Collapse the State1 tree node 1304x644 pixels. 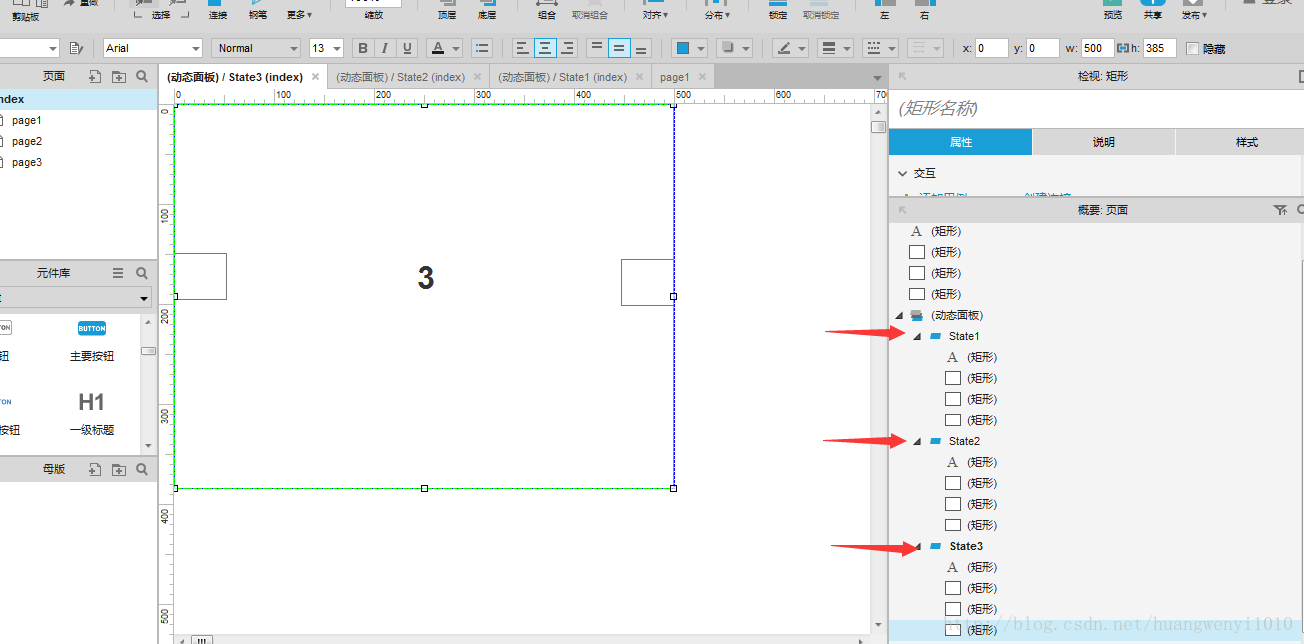click(x=917, y=336)
